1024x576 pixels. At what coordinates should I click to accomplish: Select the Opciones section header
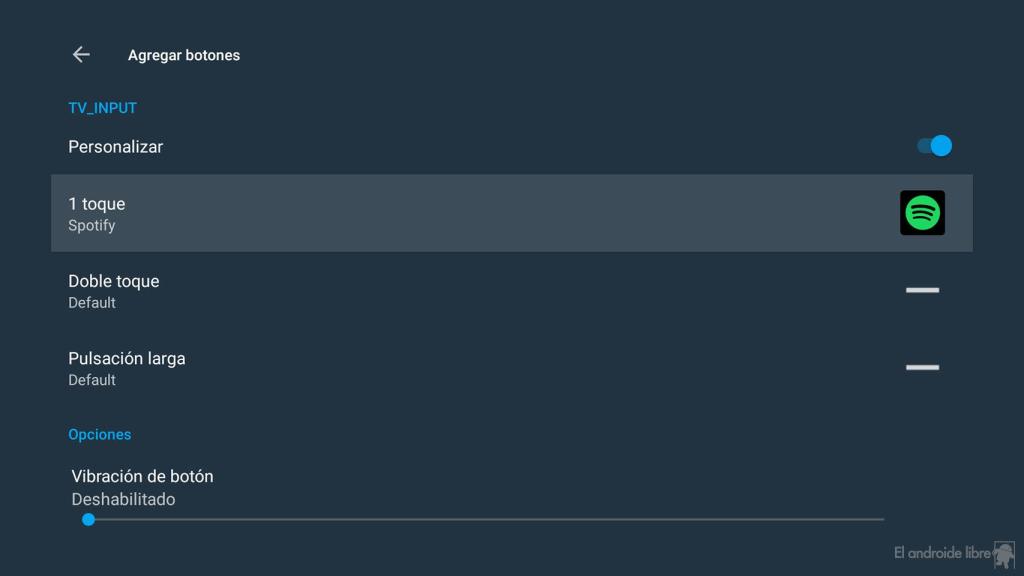pyautogui.click(x=100, y=434)
